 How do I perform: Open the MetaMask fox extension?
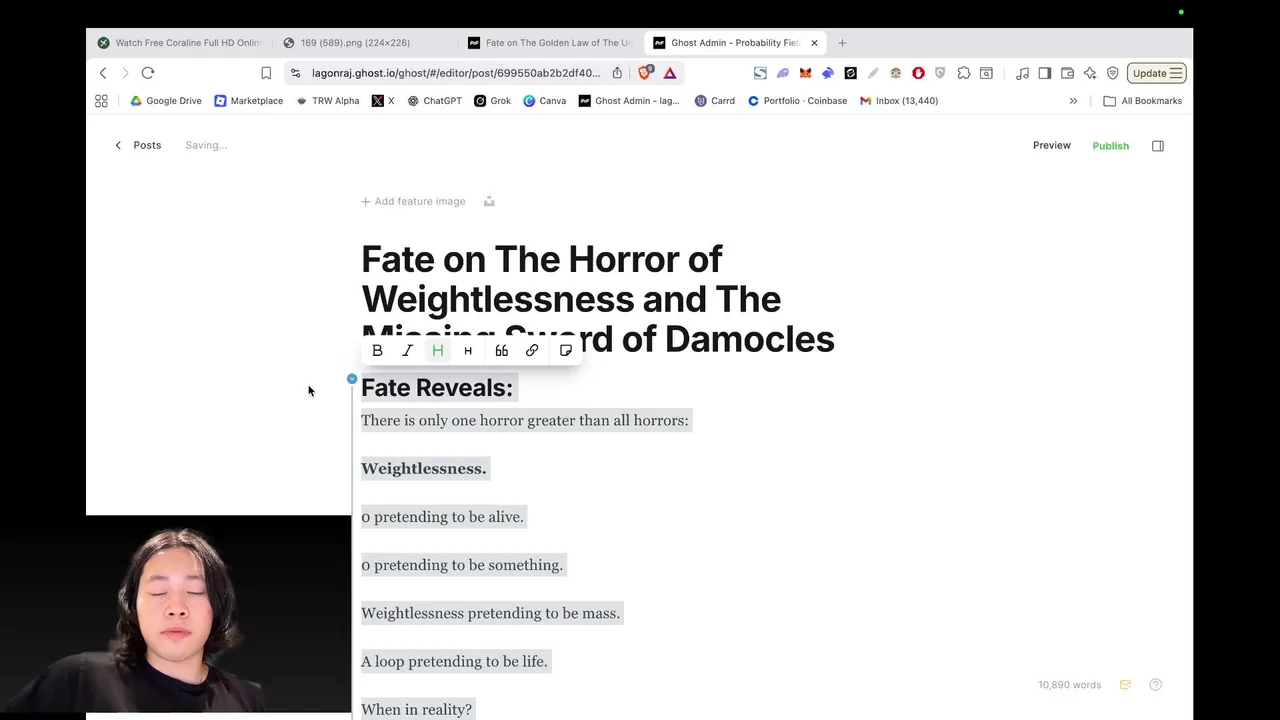(x=805, y=73)
